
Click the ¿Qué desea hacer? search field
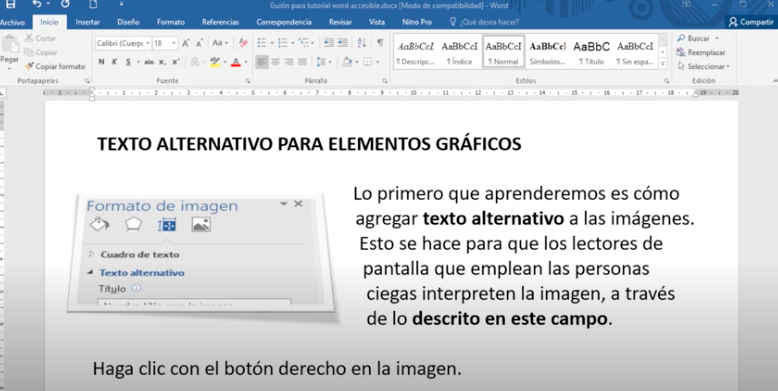click(x=489, y=22)
